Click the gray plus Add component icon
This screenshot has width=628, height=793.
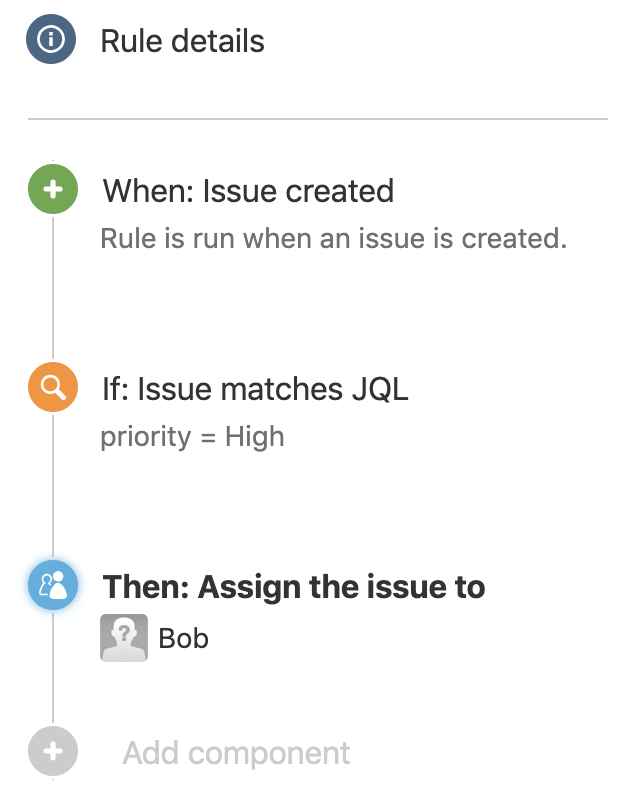click(x=53, y=752)
